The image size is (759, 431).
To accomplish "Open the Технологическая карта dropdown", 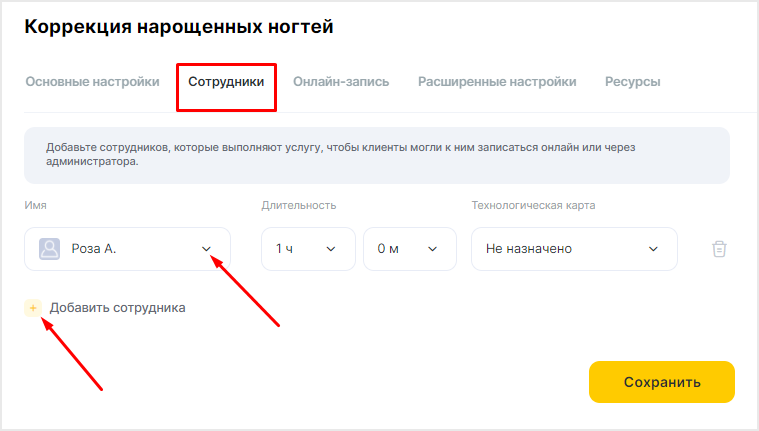I will click(574, 249).
